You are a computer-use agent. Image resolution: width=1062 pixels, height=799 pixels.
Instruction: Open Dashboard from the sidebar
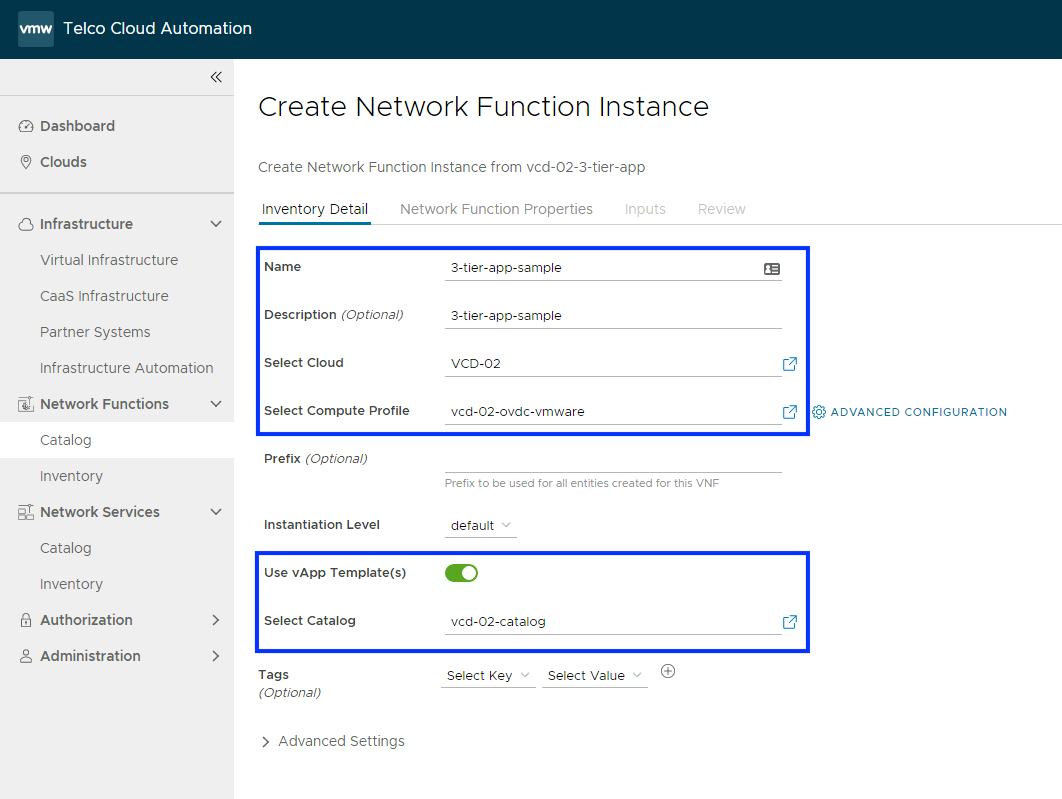tap(77, 126)
